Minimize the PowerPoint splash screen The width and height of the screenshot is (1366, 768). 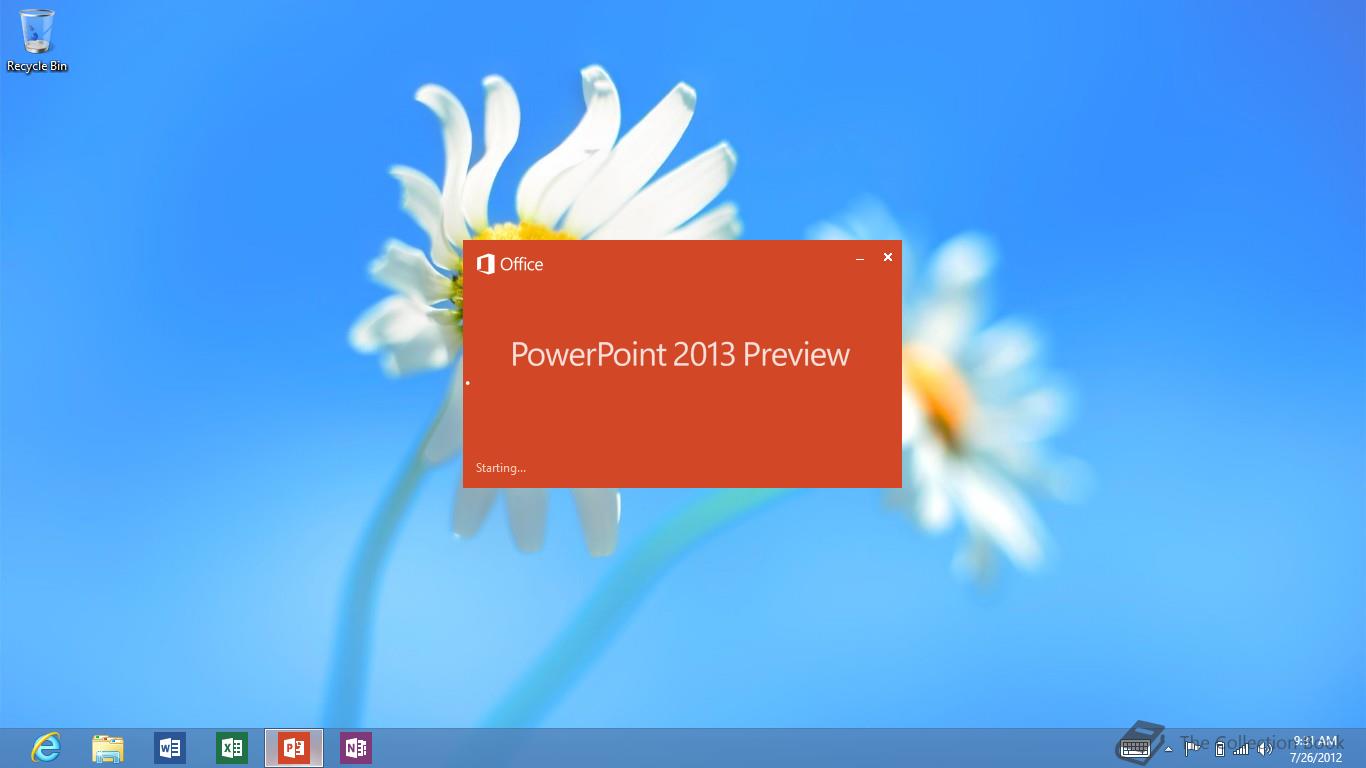point(860,258)
